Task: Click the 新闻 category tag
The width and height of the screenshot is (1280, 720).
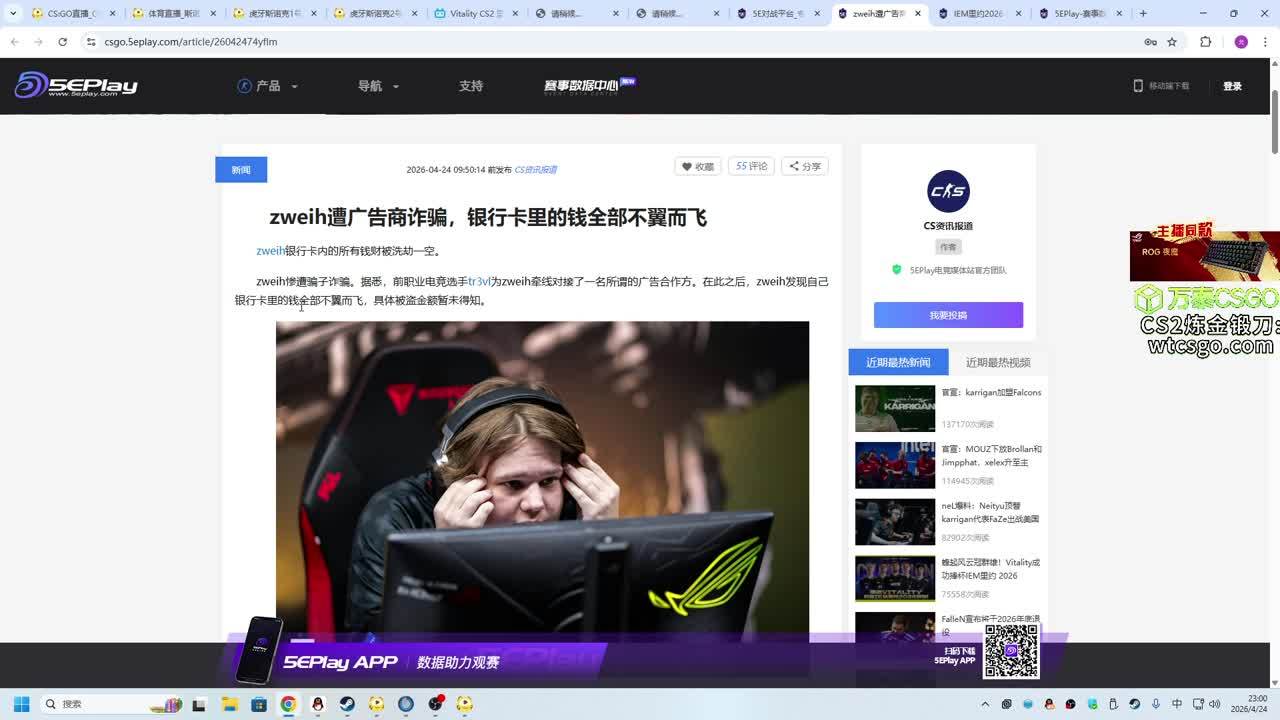Action: coord(241,170)
